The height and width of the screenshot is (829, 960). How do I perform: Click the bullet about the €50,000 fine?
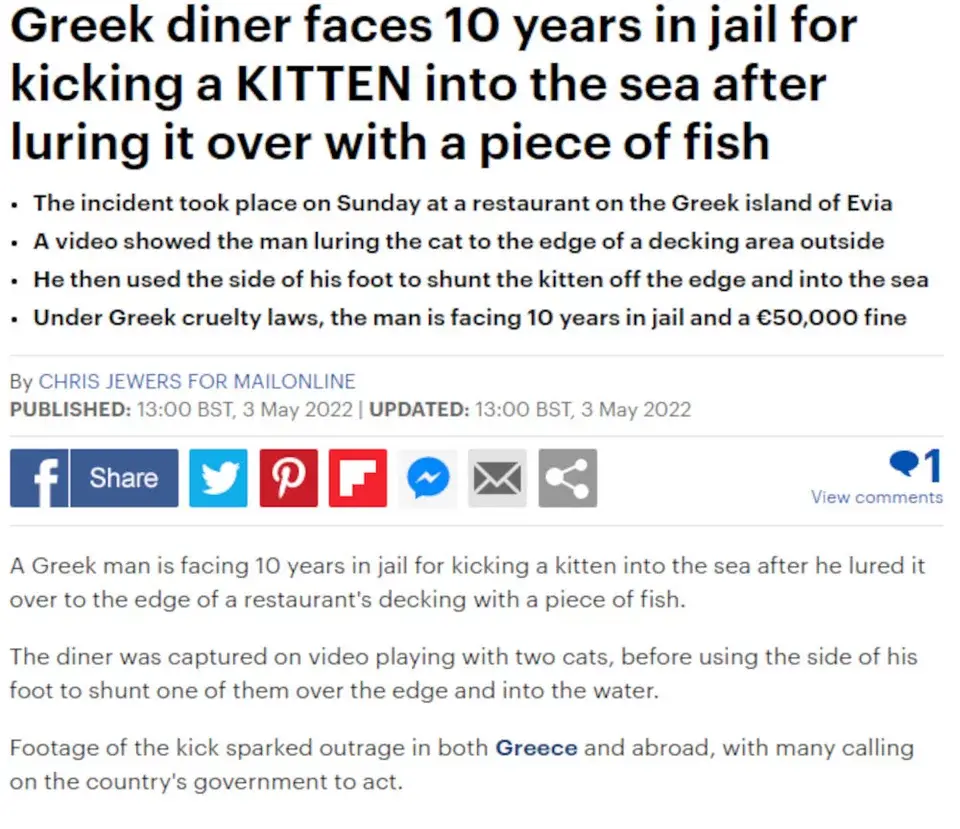pos(470,318)
